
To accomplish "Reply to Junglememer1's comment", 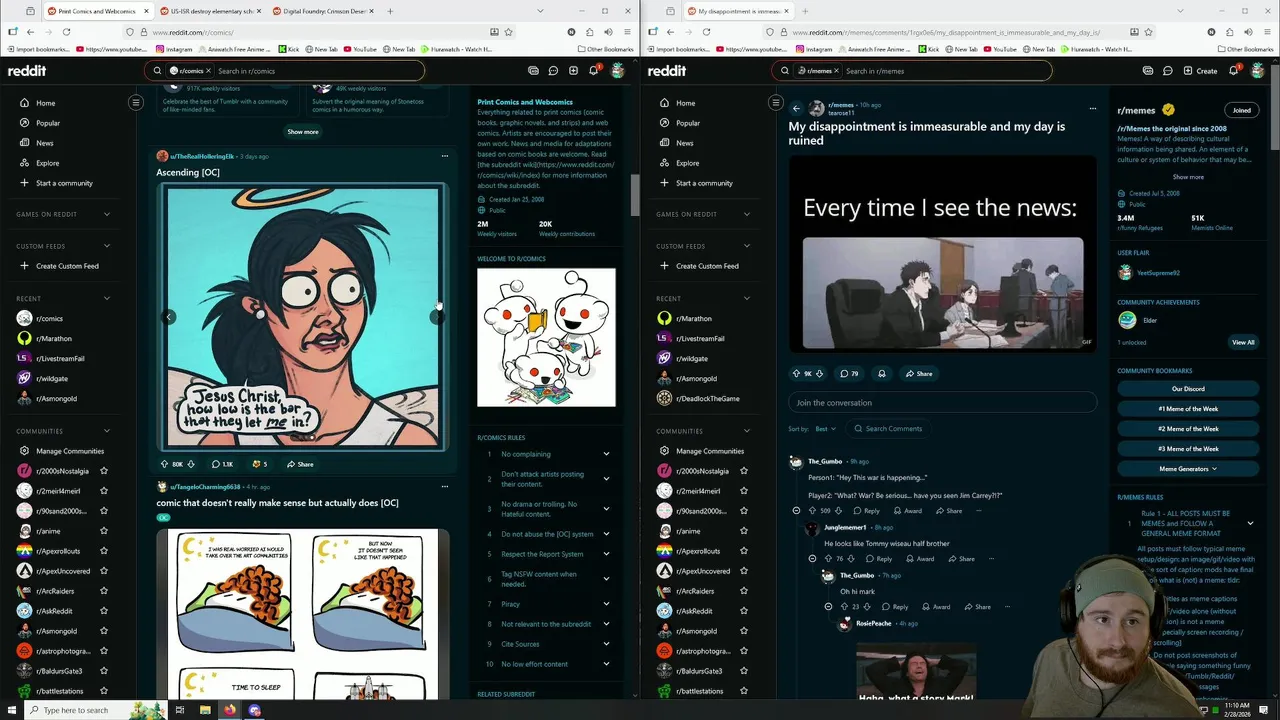I will [x=879, y=559].
